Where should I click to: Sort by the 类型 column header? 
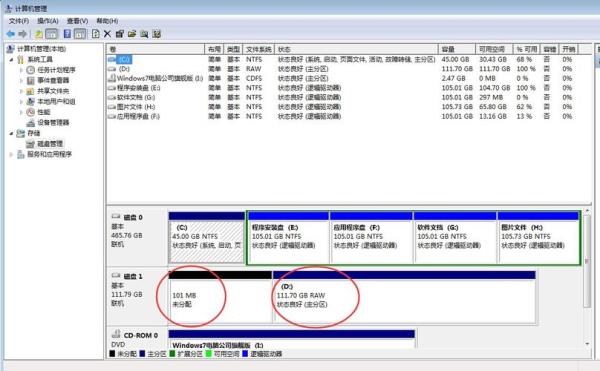233,49
